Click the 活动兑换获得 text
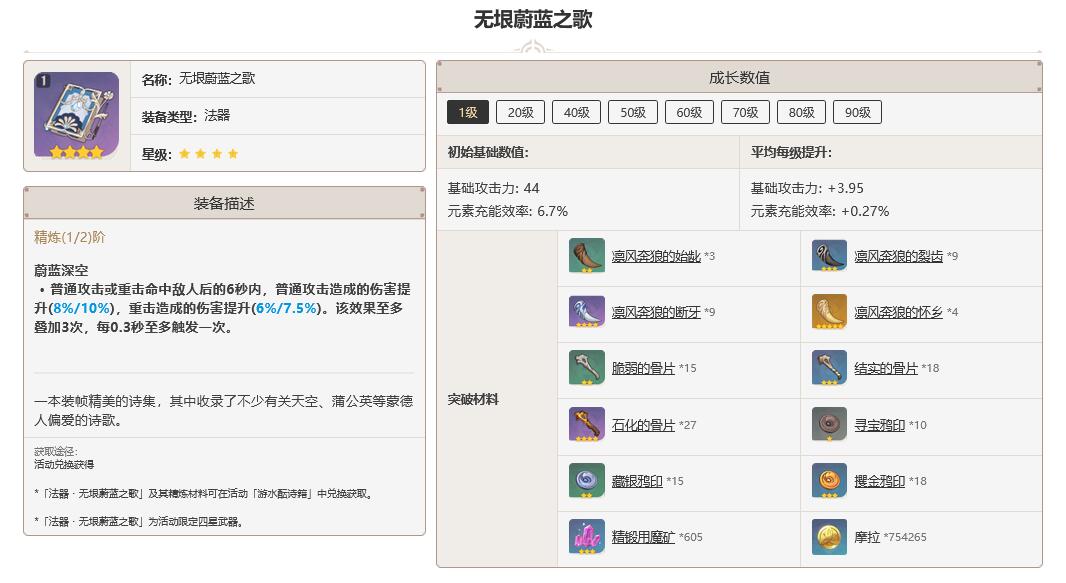The height and width of the screenshot is (583, 1066). 64,464
